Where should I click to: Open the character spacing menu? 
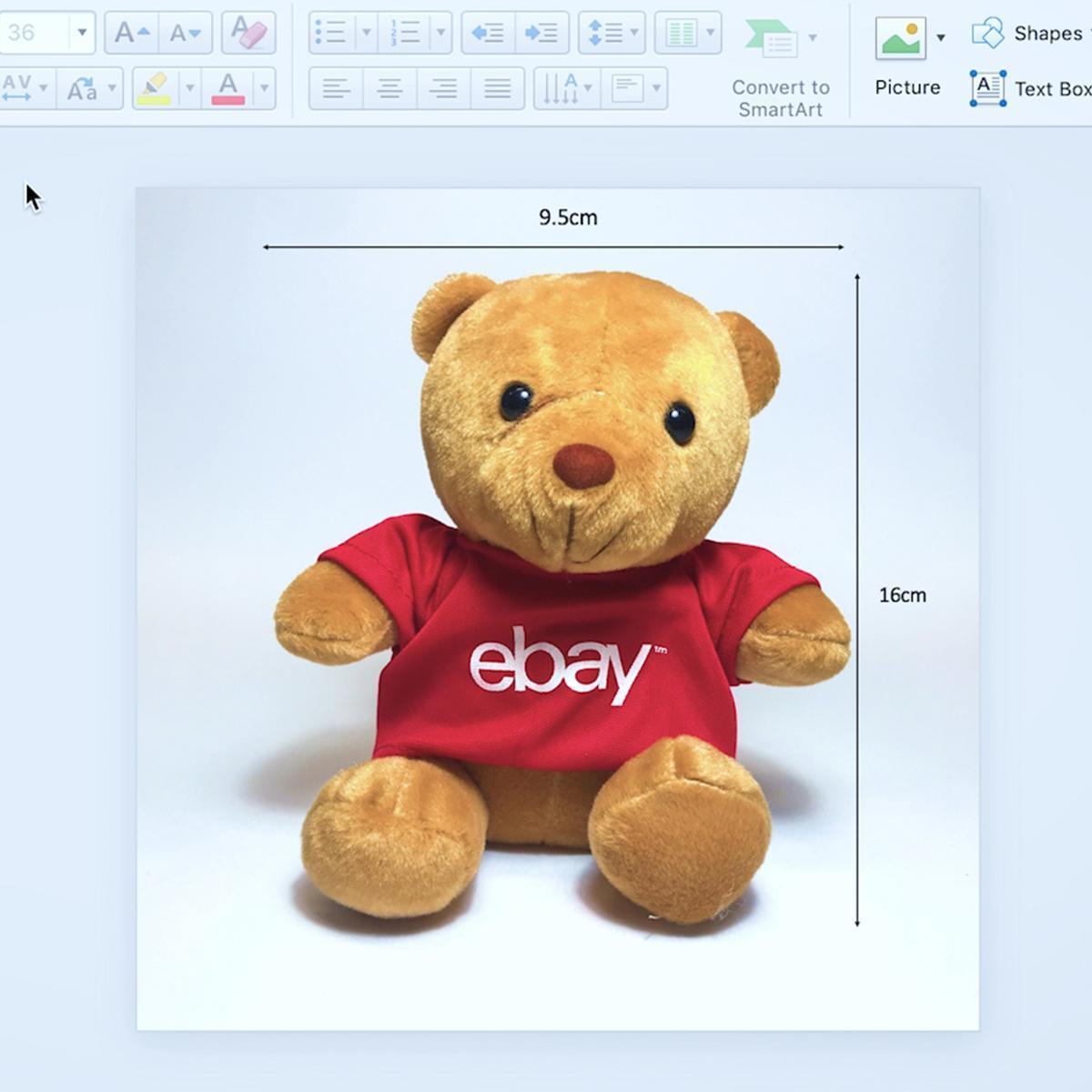[x=25, y=88]
